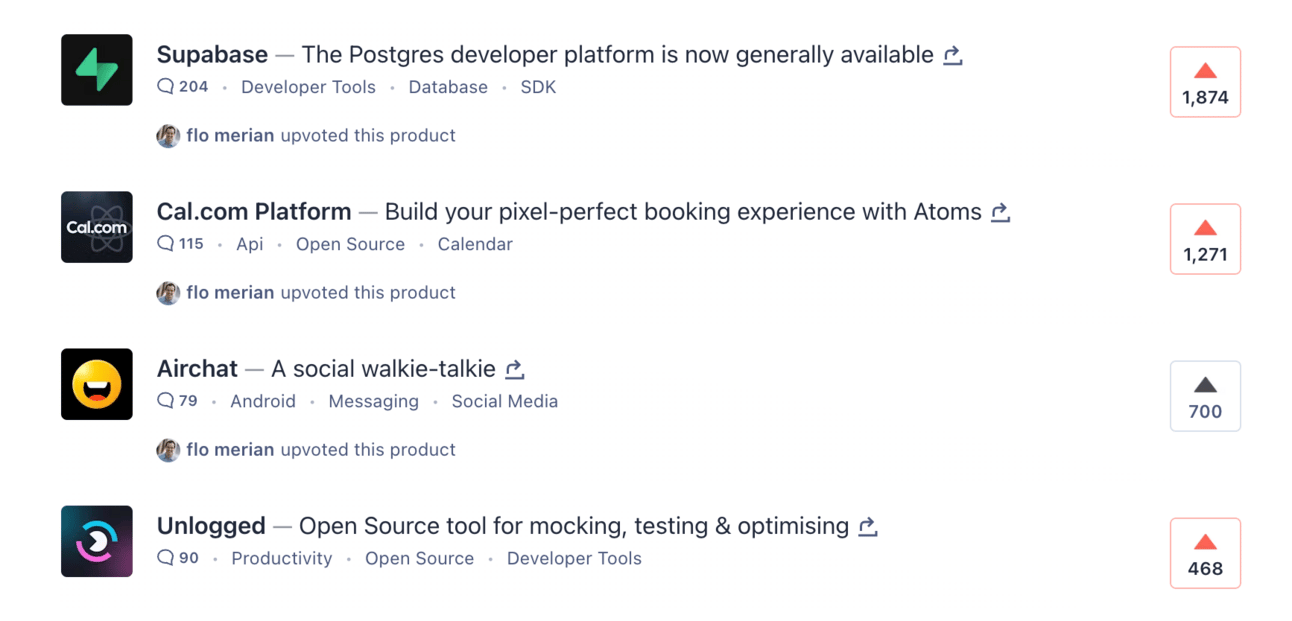This screenshot has height=621, width=1292.
Task: Click the tagline 'A social walkie-talkie'
Action: (x=383, y=369)
